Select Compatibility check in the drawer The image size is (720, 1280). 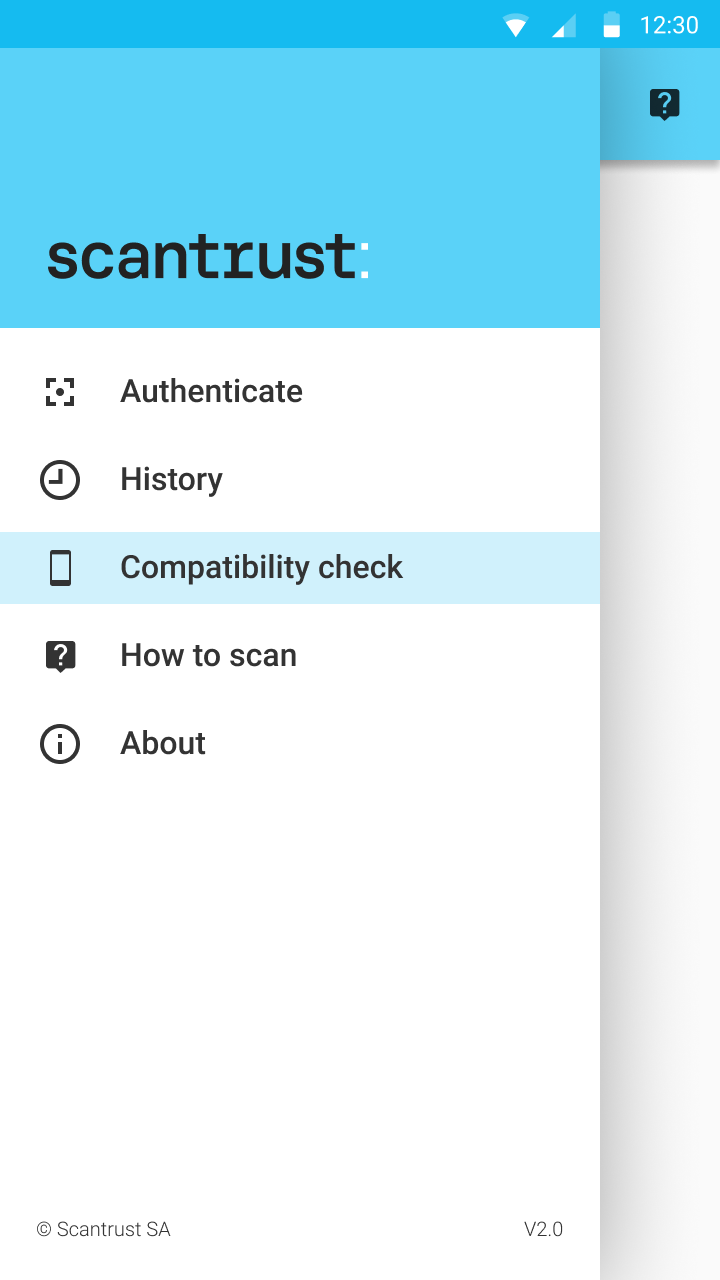[x=300, y=568]
